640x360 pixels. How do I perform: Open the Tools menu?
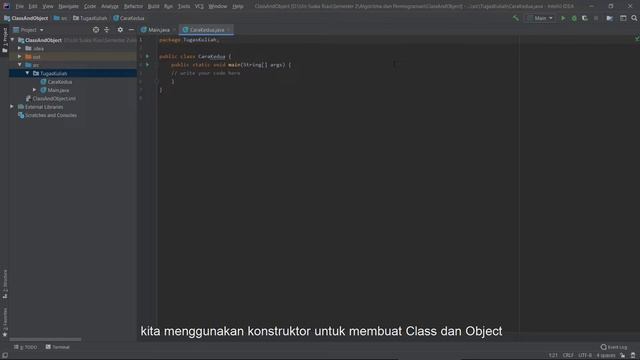pos(184,6)
